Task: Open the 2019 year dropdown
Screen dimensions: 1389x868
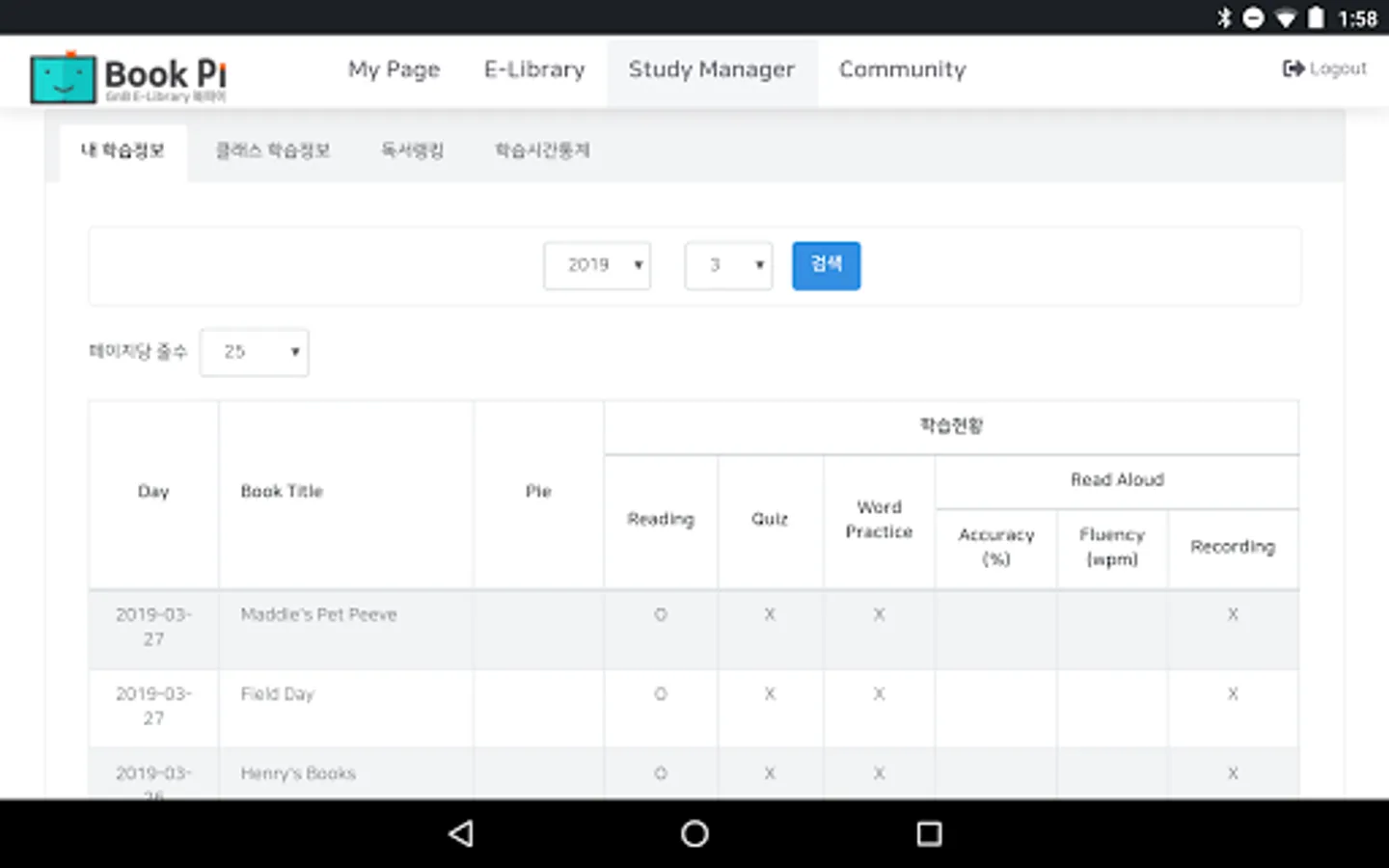Action: coord(597,265)
